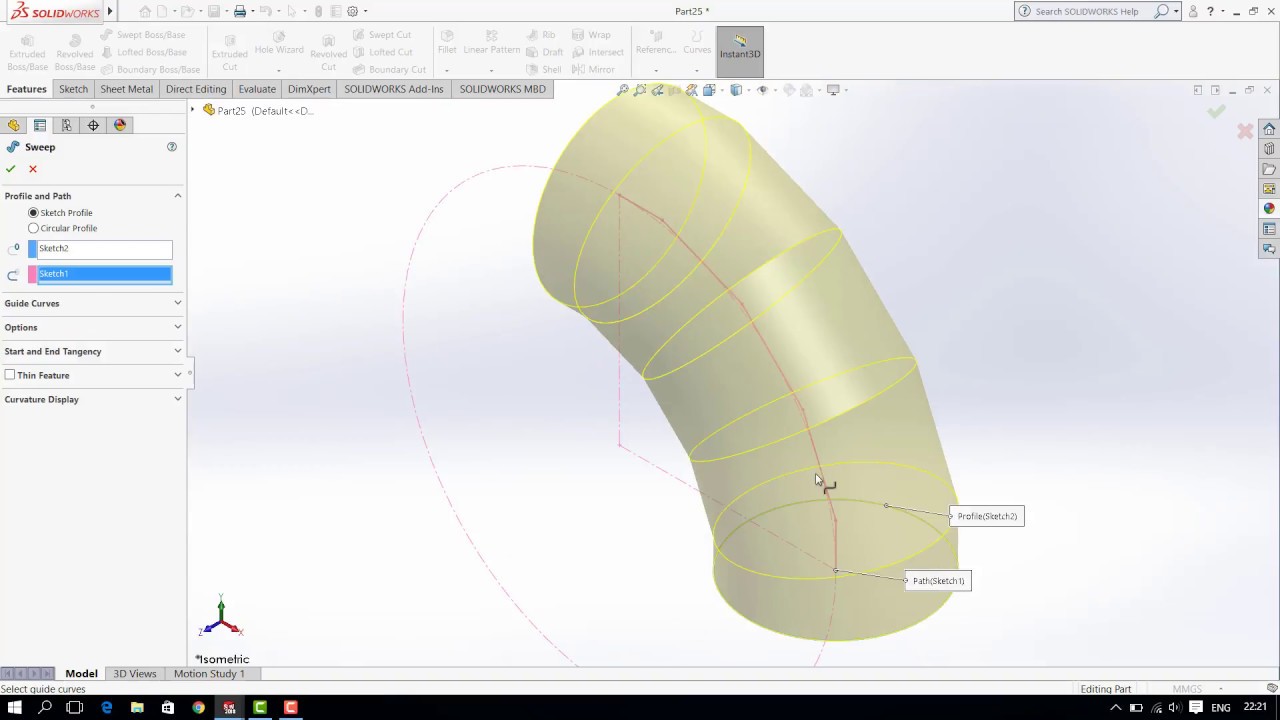The image size is (1280, 720).
Task: Cancel with the viewport corner red X
Action: (x=1245, y=131)
